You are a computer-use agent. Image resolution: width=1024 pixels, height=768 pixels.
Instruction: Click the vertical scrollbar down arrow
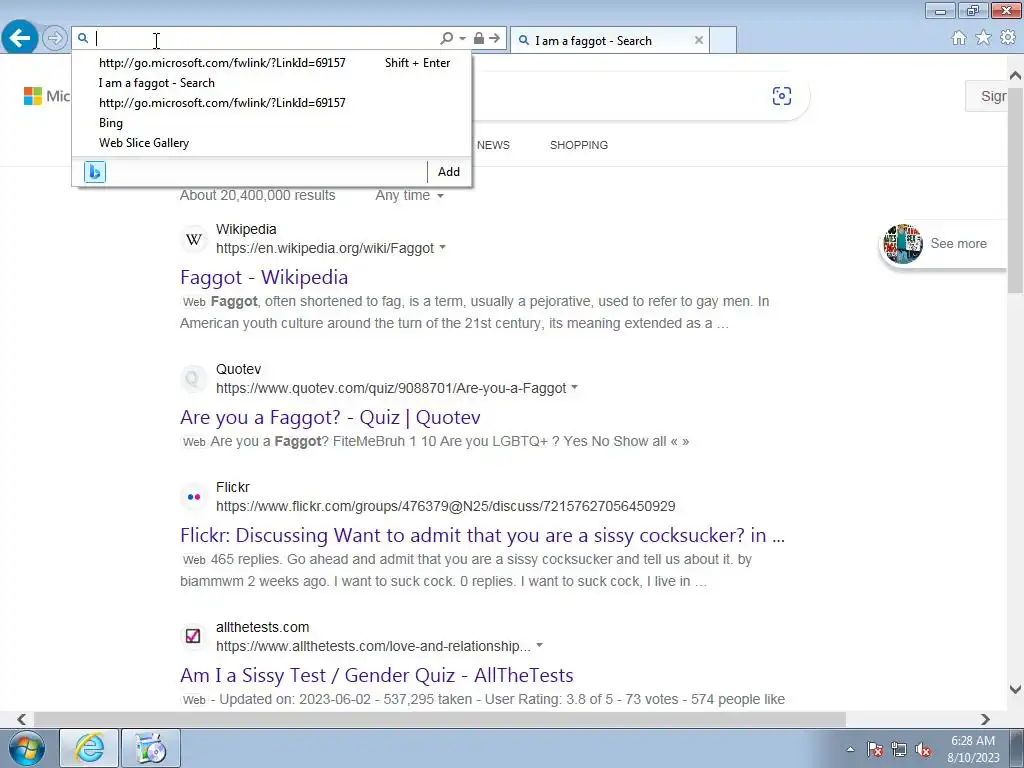(x=1016, y=689)
